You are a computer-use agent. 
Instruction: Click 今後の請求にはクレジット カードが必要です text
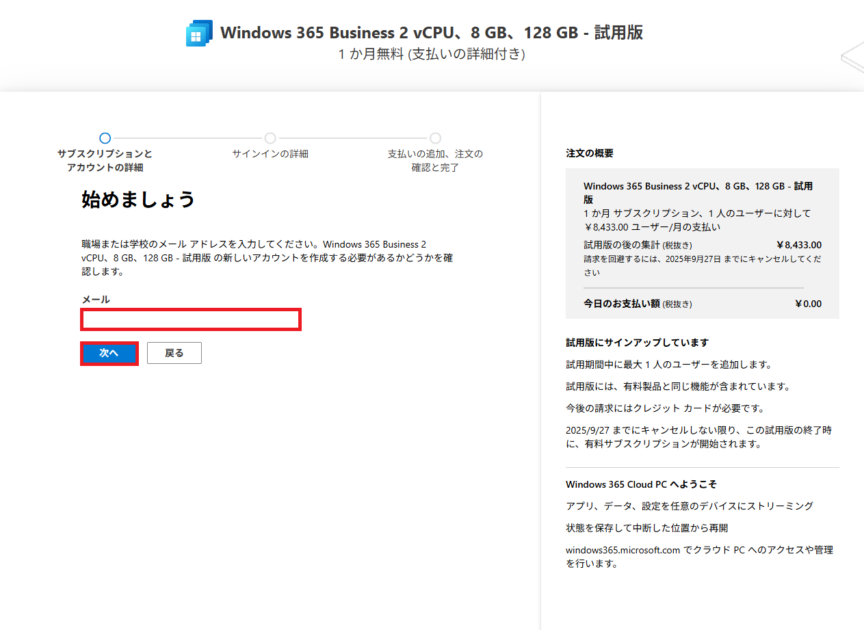click(x=665, y=408)
